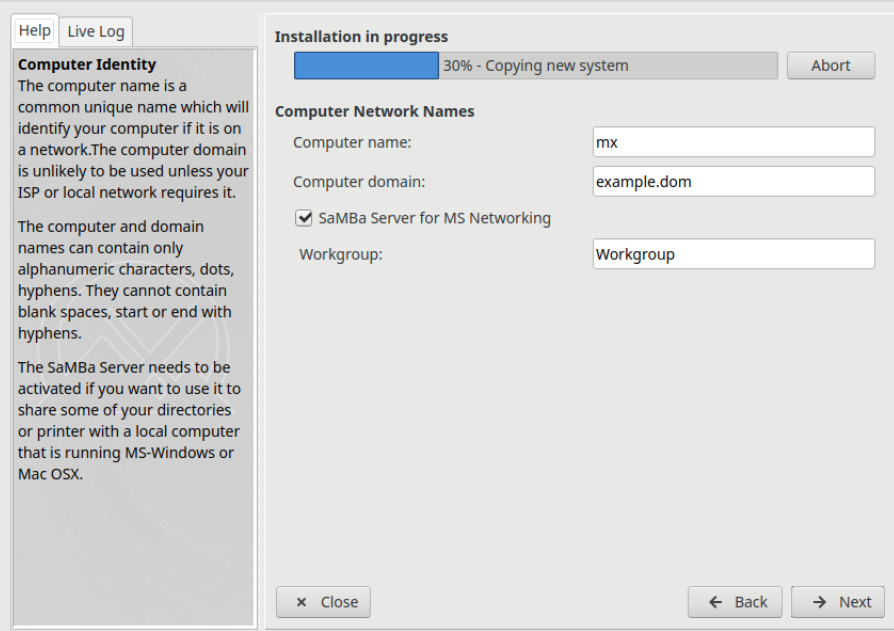Switch to the Live Log tab

(96, 31)
